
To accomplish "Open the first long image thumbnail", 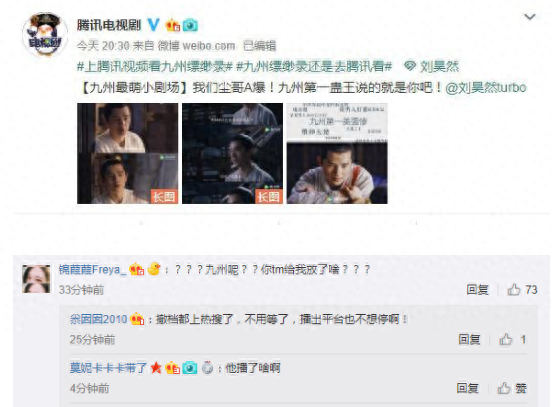I will (127, 153).
